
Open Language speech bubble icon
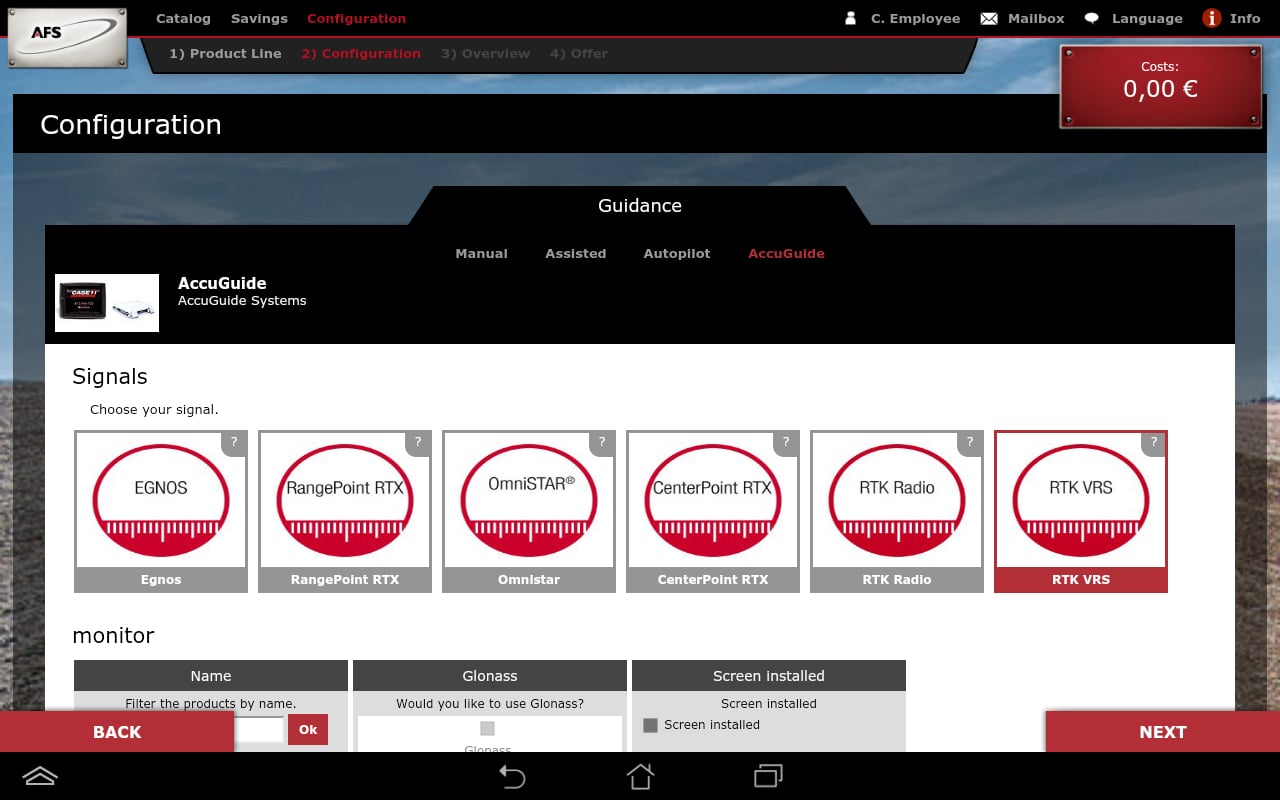1092,18
